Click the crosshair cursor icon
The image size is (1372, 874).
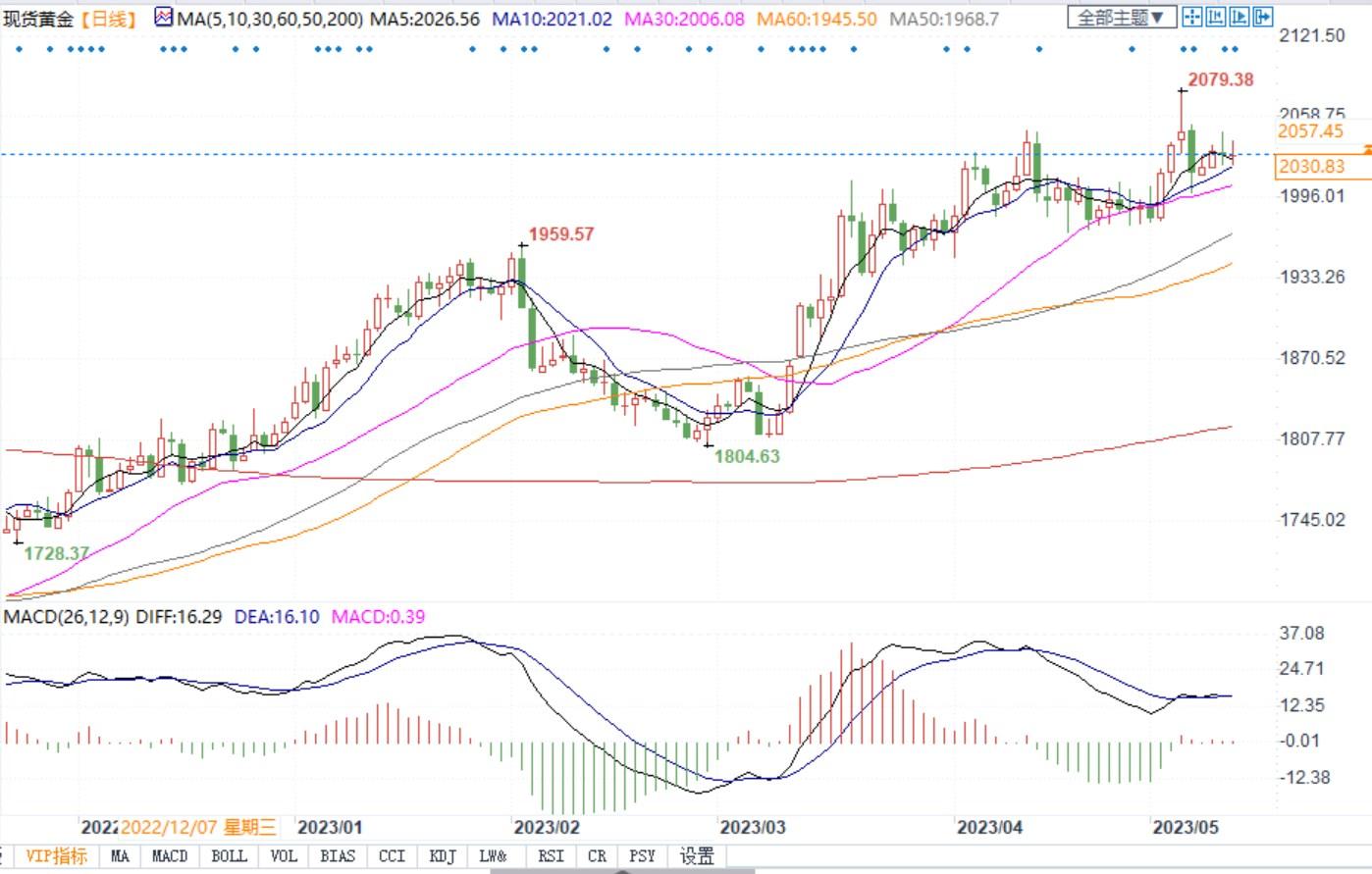point(1192,17)
